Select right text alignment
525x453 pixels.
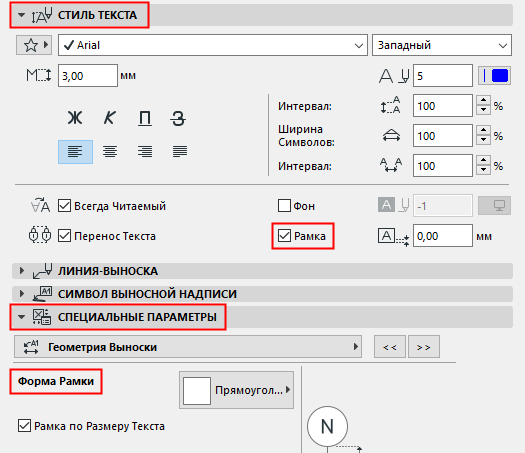[x=145, y=152]
